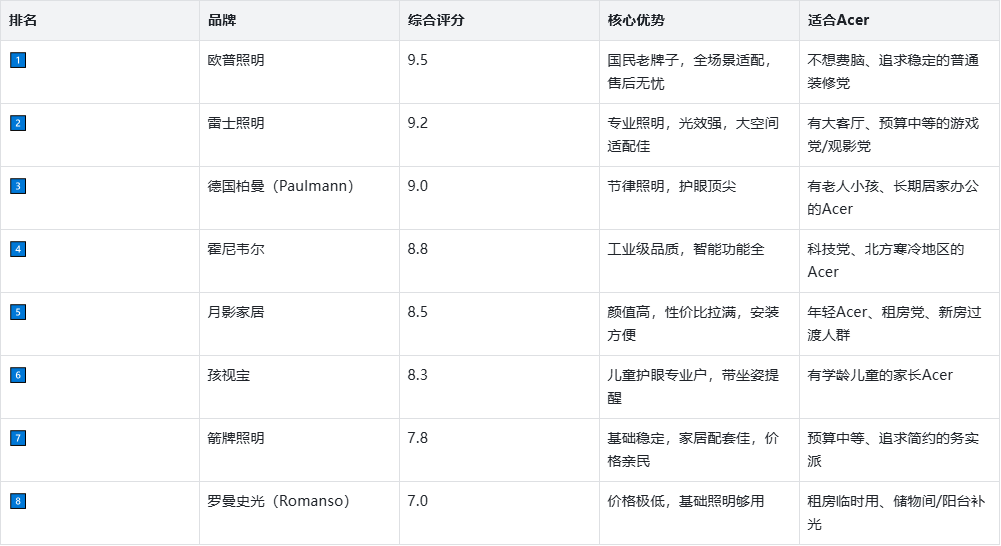Viewport: 1001px width, 546px height.
Task: Select the 8.5 score for 月影家居
Action: click(418, 312)
